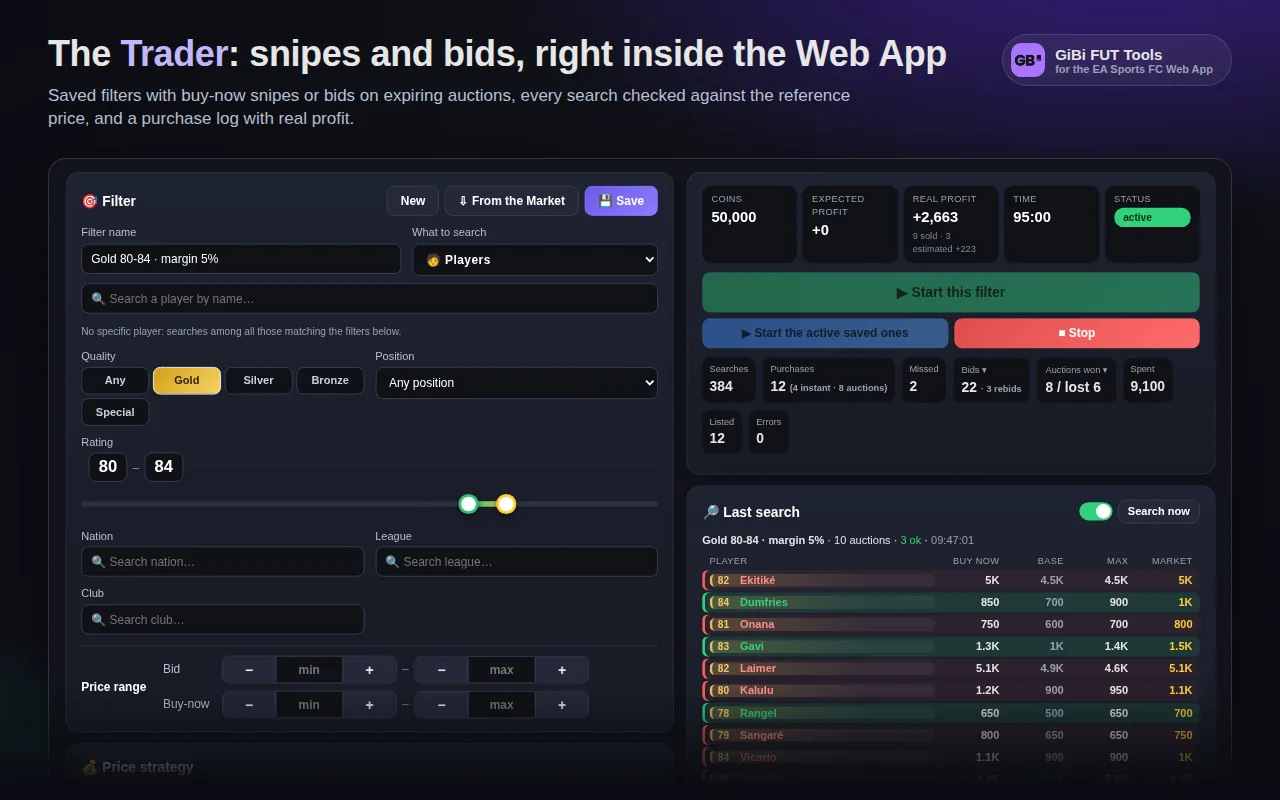Screen dimensions: 1280x800
Task: Decrease the Bid max price with minus
Action: [x=441, y=670]
